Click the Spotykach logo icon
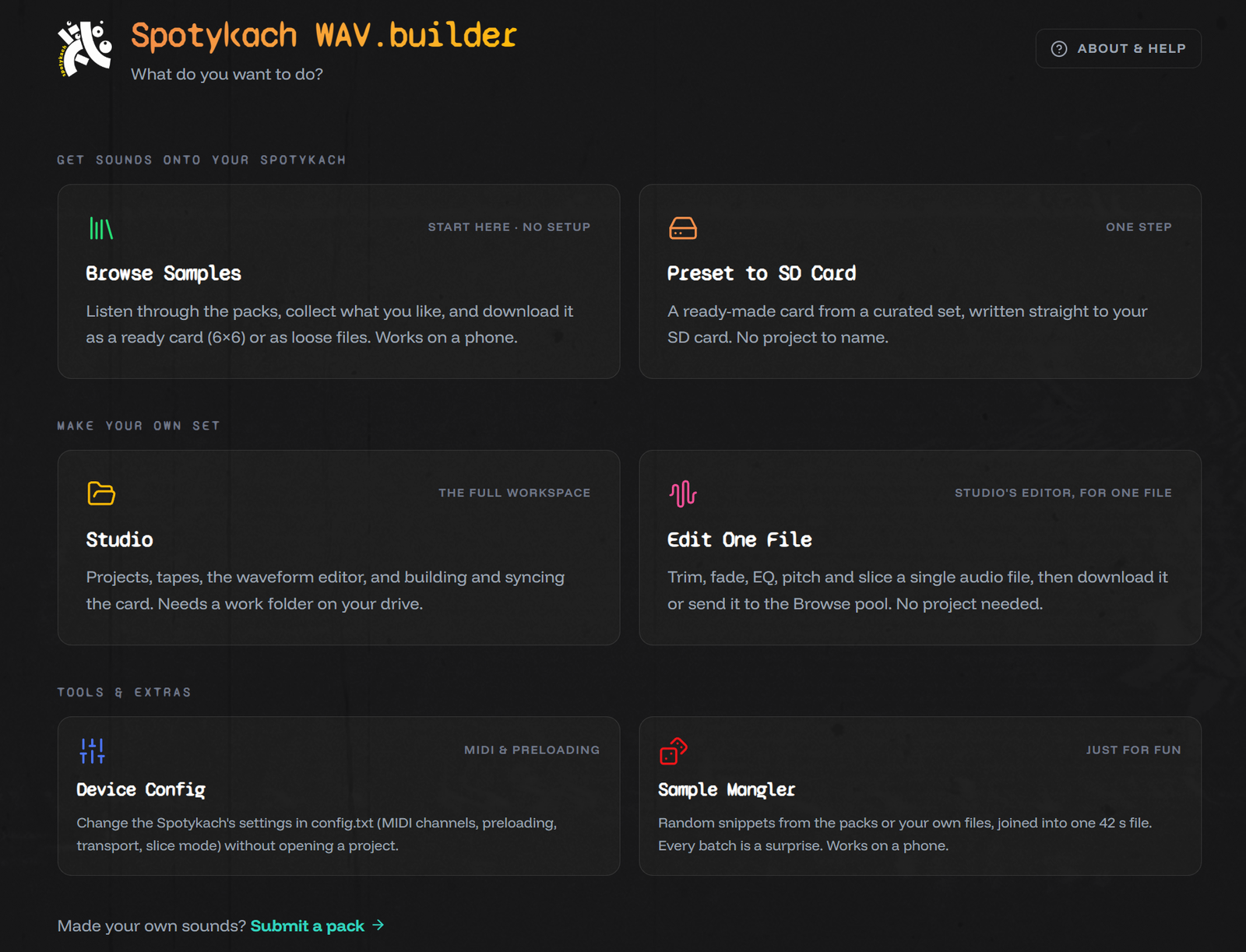The image size is (1246, 952). click(x=85, y=49)
